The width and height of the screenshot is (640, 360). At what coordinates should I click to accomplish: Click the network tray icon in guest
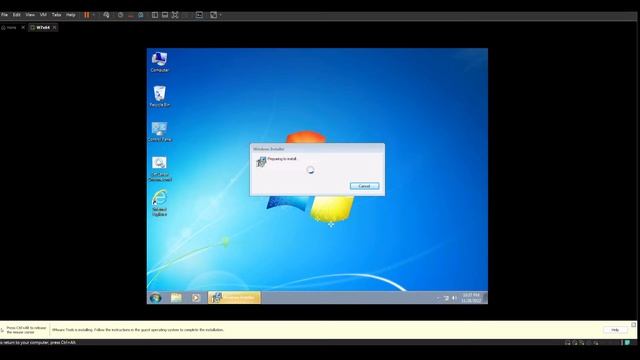(446, 298)
